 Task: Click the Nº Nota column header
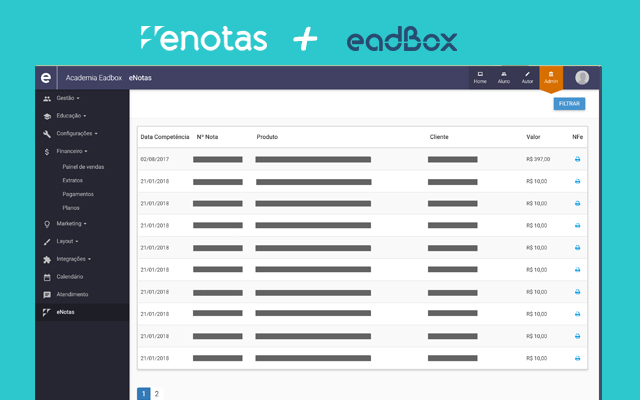click(x=207, y=137)
